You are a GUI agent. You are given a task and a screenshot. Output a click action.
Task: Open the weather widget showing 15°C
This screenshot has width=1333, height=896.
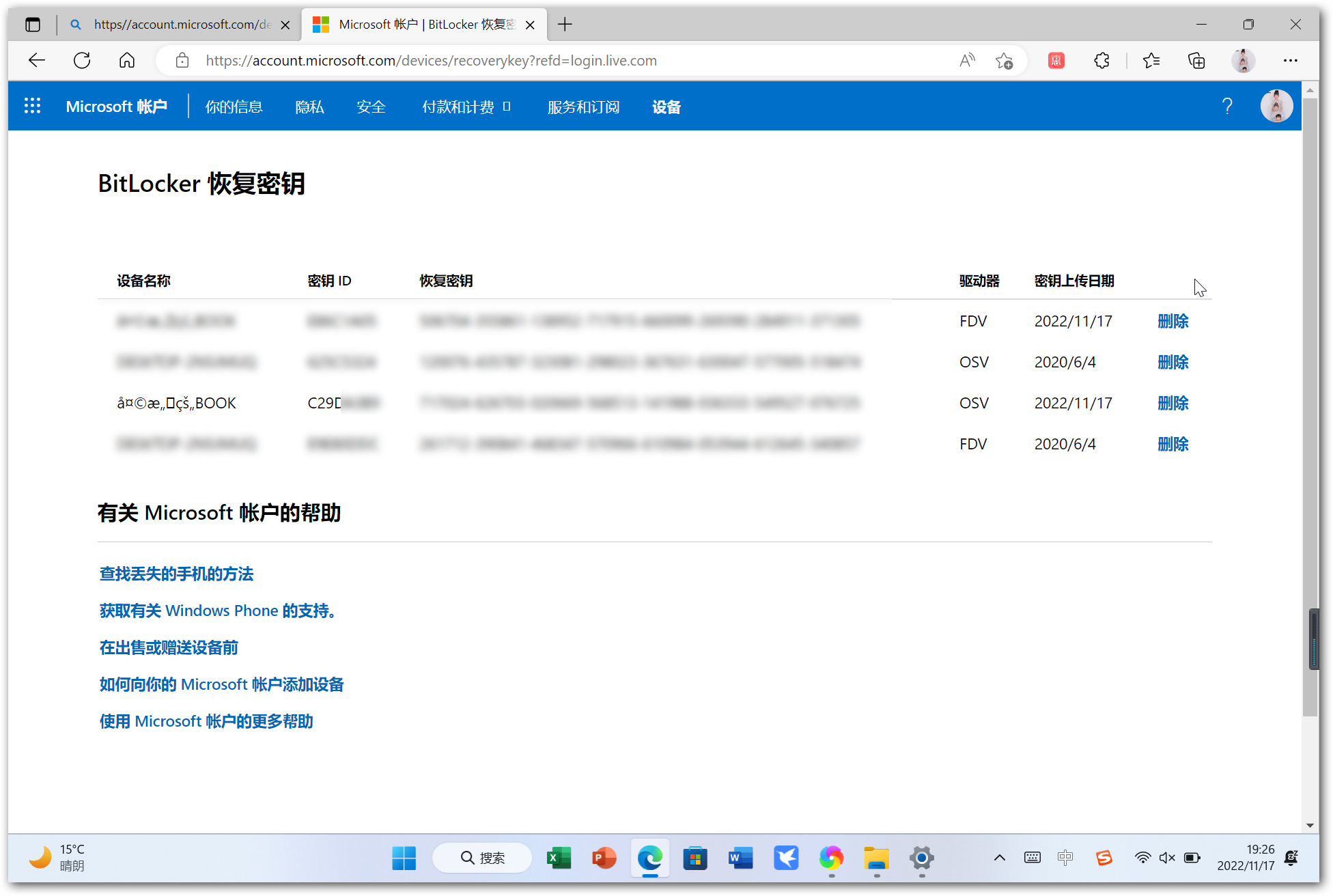(57, 858)
